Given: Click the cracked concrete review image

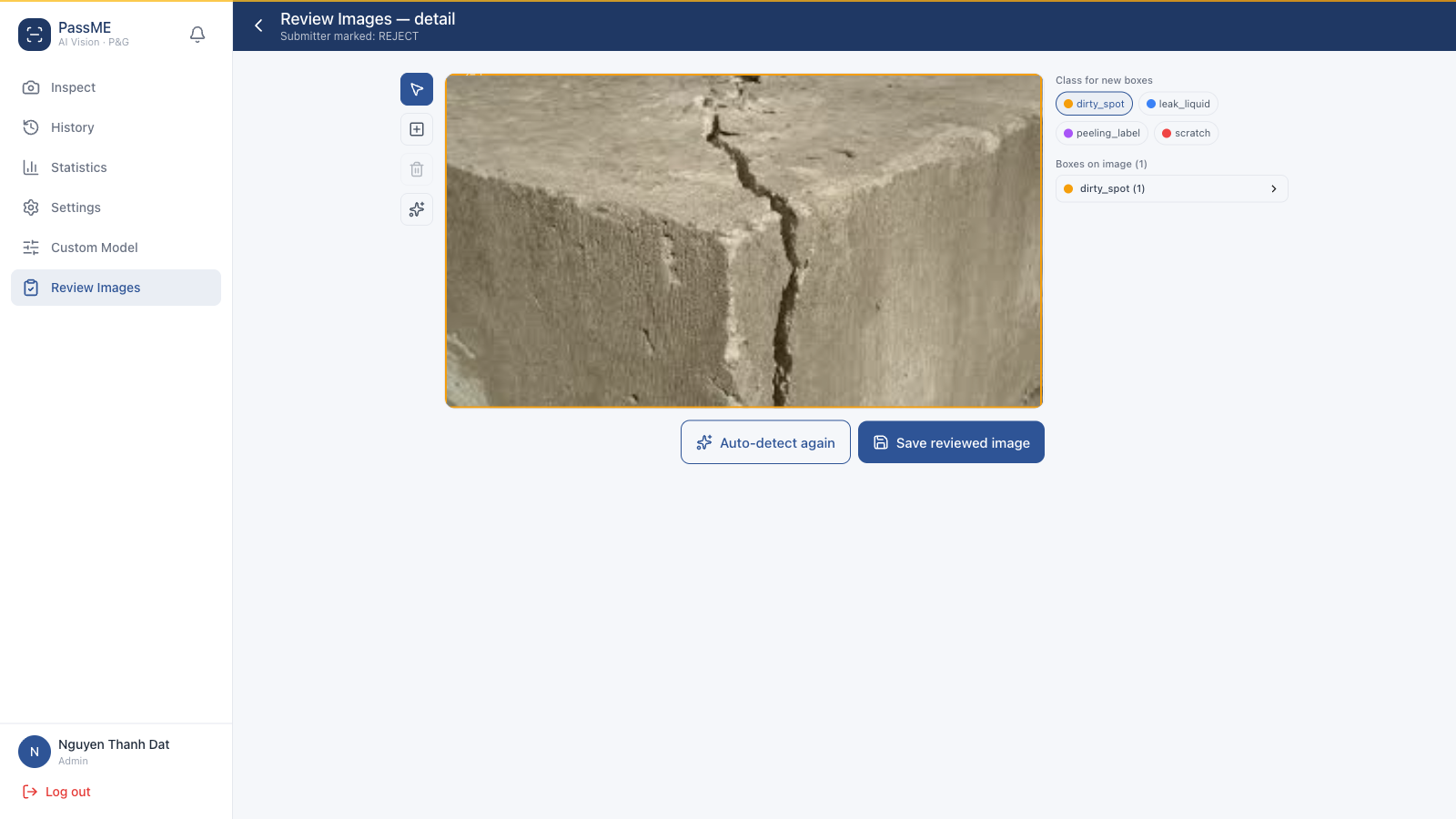Looking at the screenshot, I should tap(743, 240).
